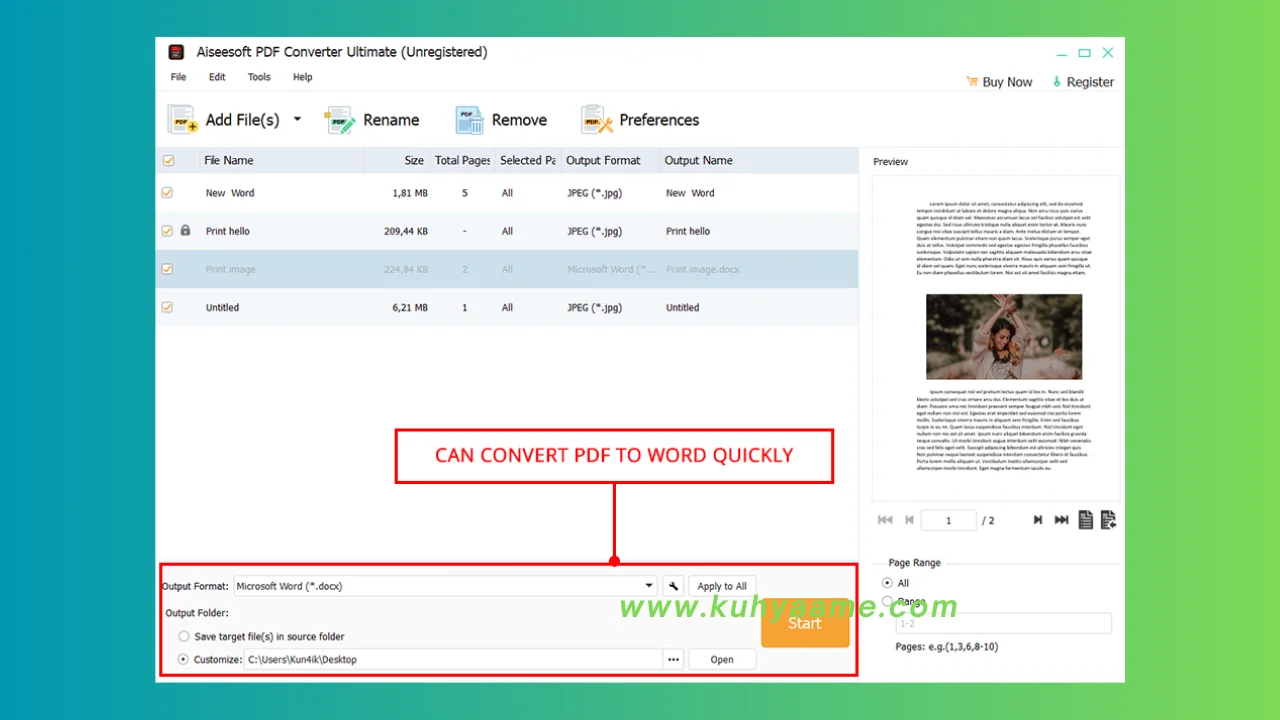Open the Edit menu
Screen dimensions: 1280x720
[217, 77]
